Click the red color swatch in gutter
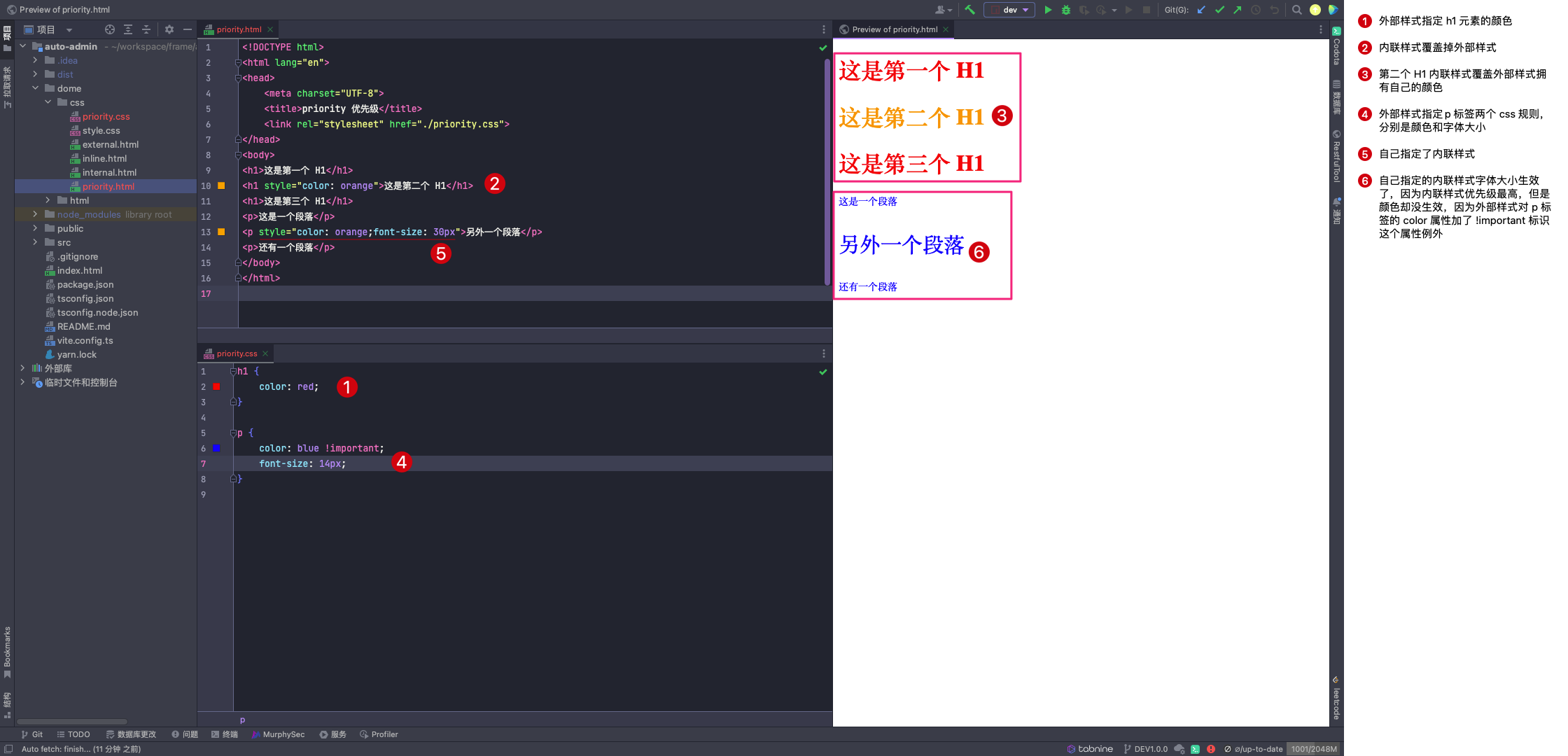Screen dimensions: 1568x756 pyautogui.click(x=216, y=387)
